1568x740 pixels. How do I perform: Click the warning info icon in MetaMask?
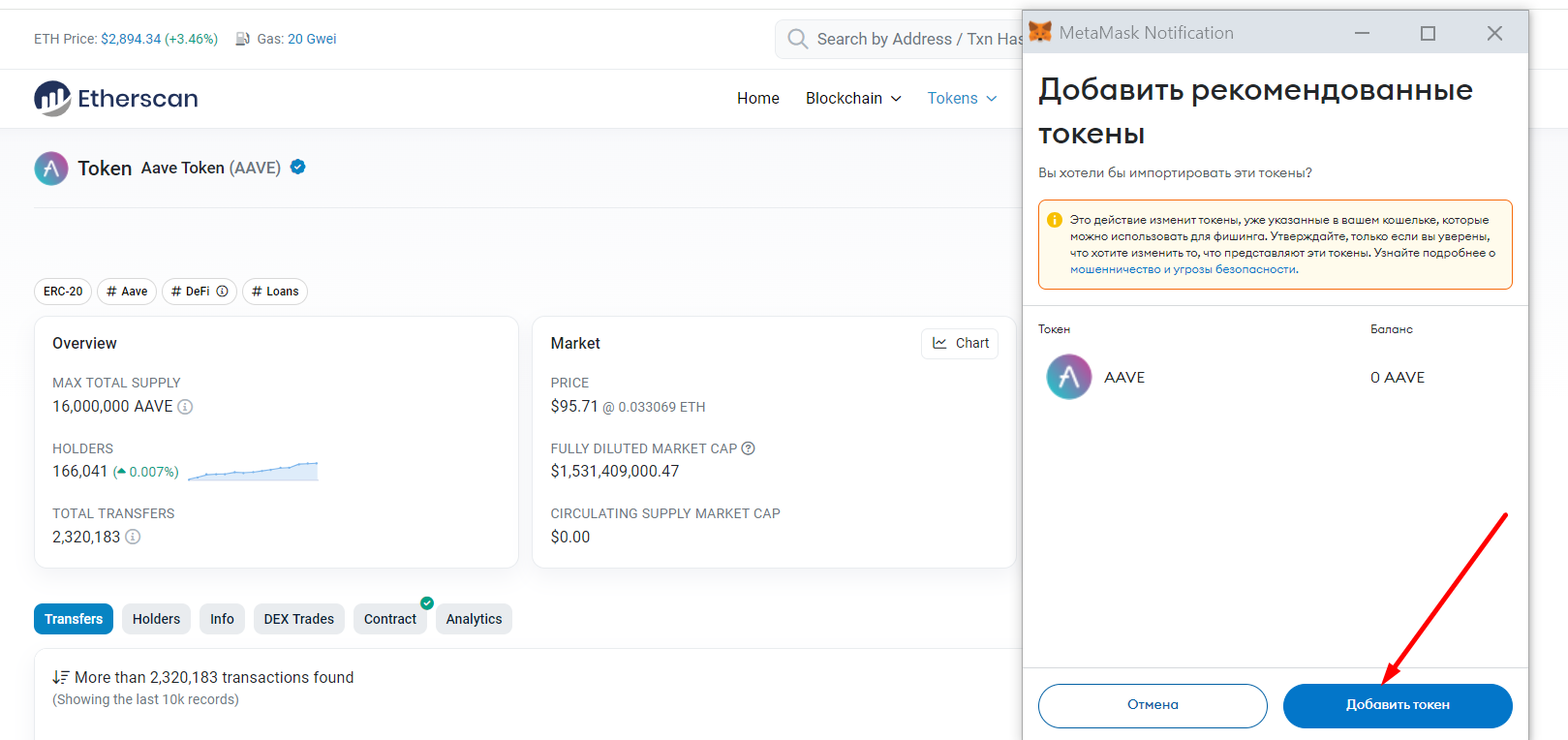(1055, 220)
